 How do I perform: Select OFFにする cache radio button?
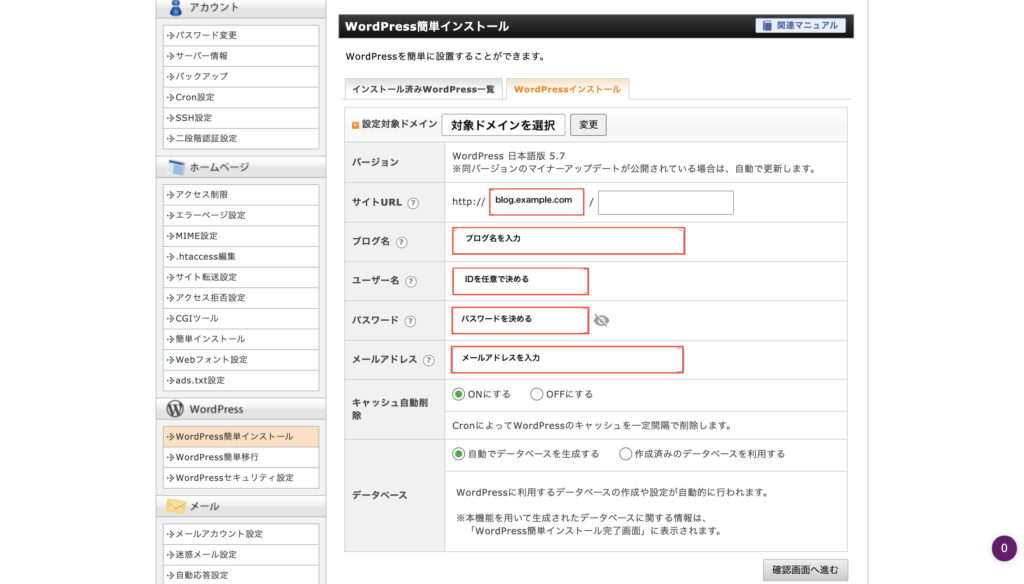click(536, 394)
